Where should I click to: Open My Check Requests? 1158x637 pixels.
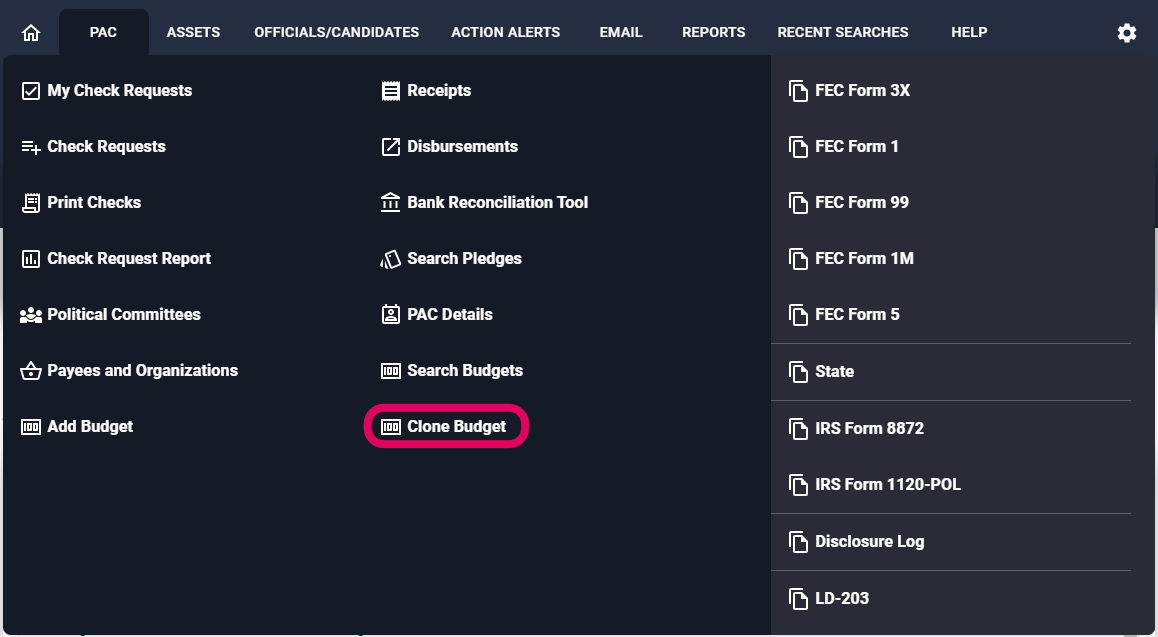point(119,91)
